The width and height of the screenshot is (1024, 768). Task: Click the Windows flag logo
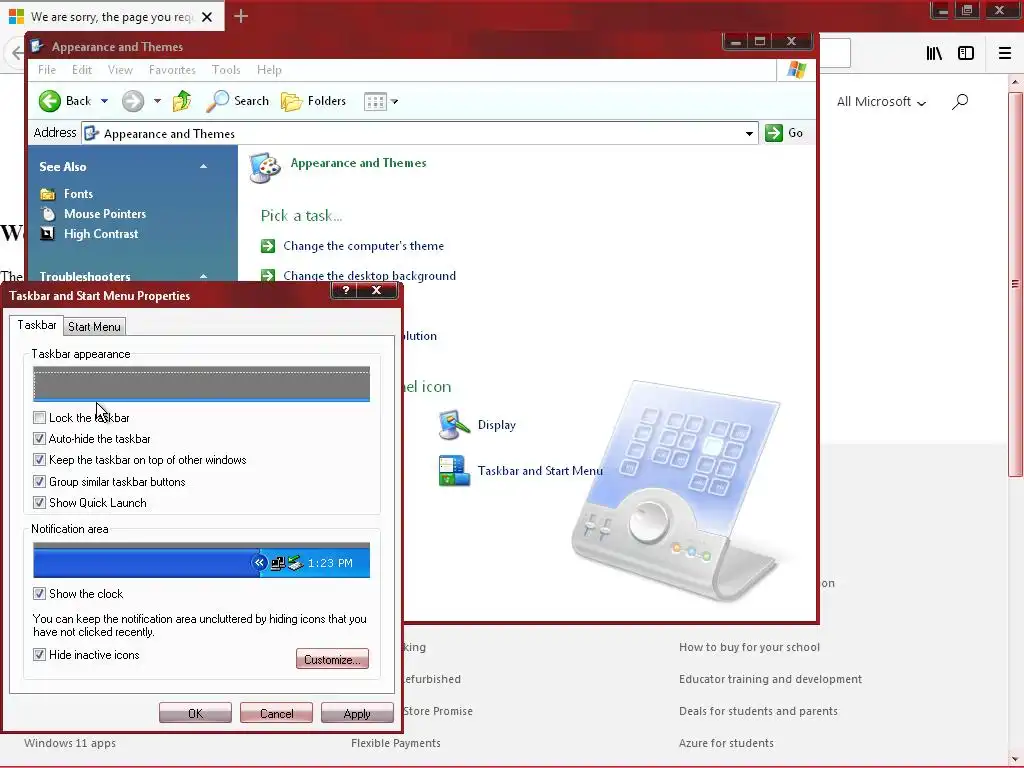(x=797, y=70)
